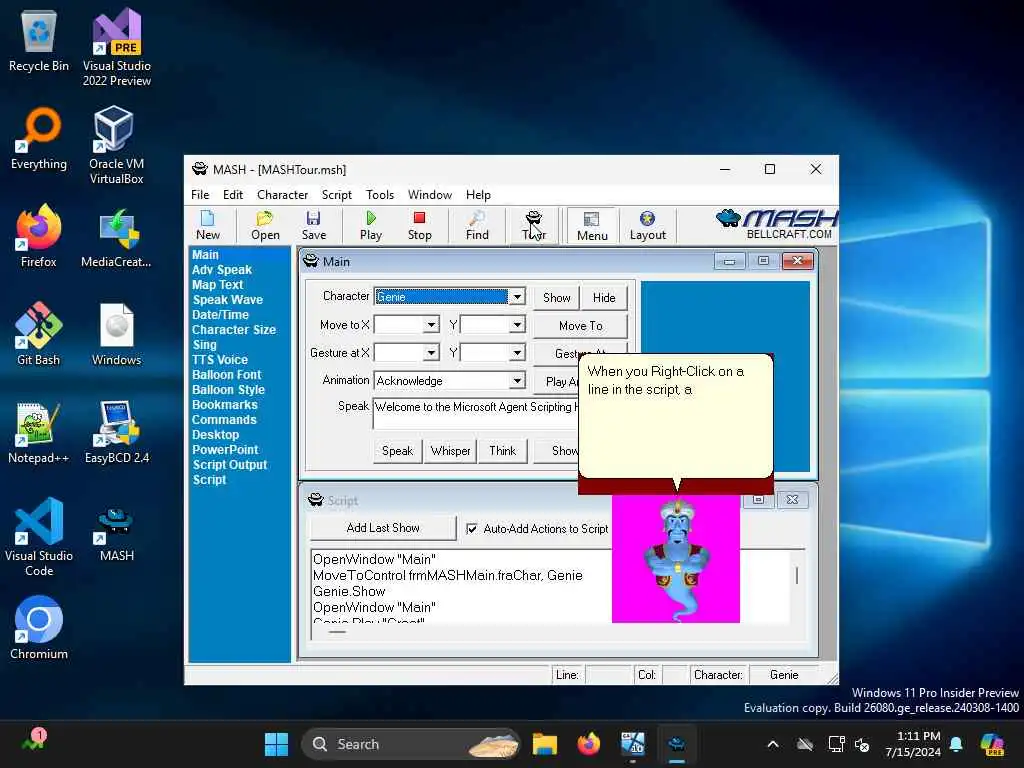Click the Speak button
The image size is (1024, 768).
pyautogui.click(x=397, y=451)
